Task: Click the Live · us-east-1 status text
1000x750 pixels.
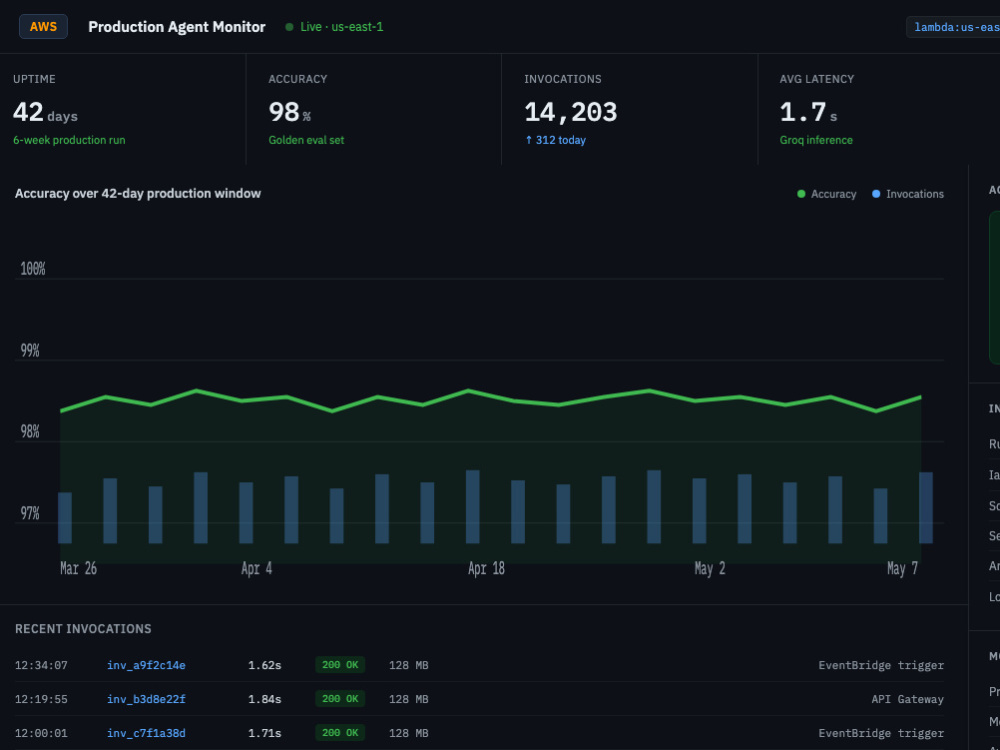Action: [341, 27]
